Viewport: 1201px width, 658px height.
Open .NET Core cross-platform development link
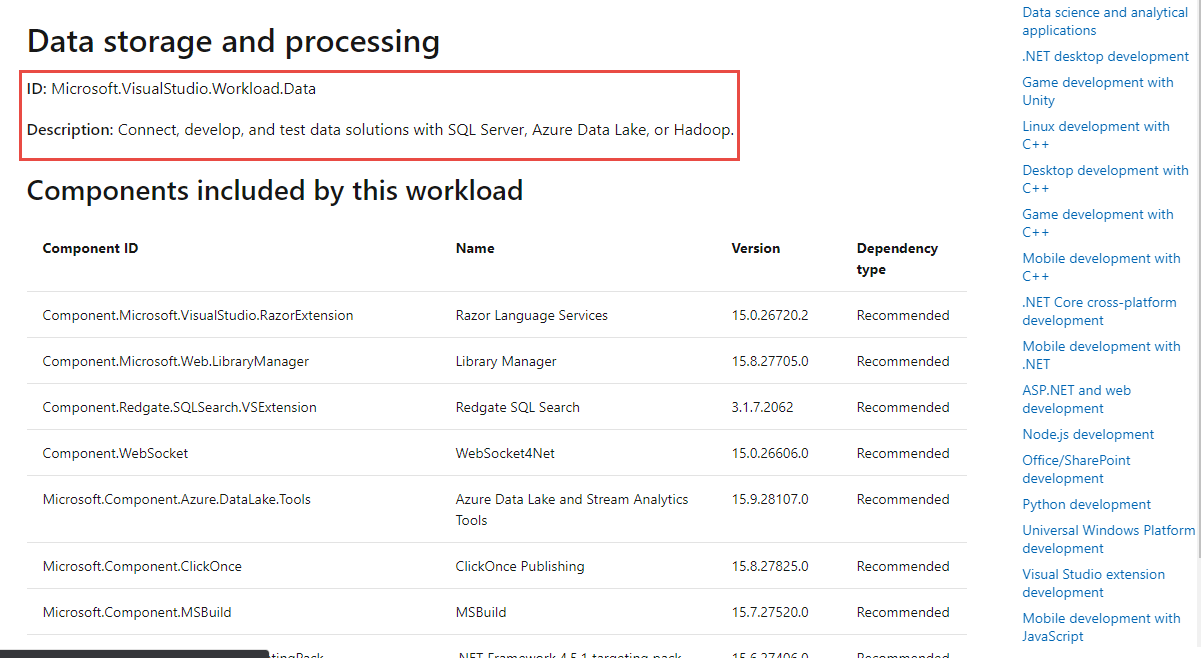tap(1098, 311)
